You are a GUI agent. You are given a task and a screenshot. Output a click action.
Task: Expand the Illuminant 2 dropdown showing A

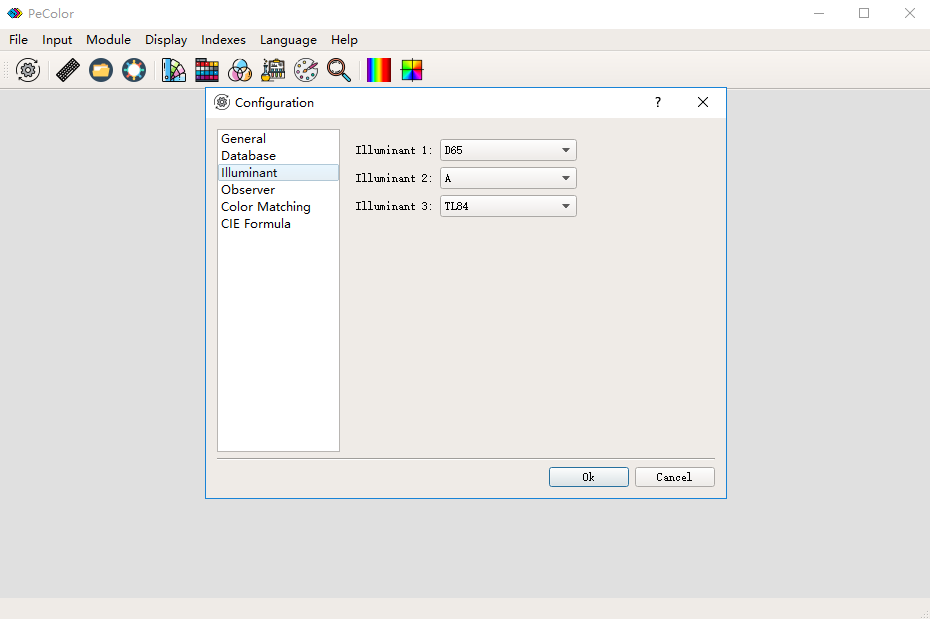[508, 178]
